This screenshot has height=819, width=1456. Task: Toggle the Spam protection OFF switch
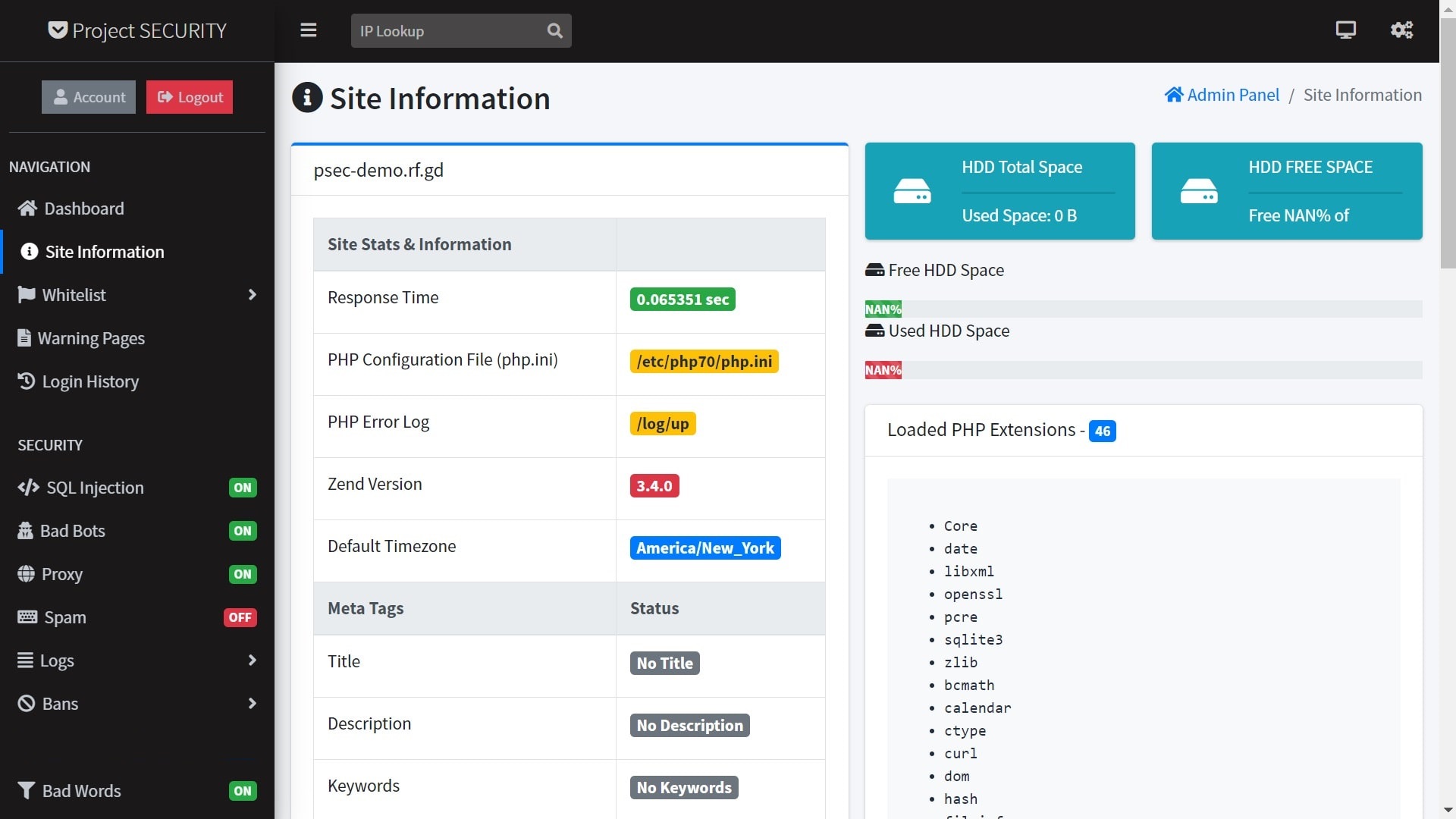click(x=240, y=617)
